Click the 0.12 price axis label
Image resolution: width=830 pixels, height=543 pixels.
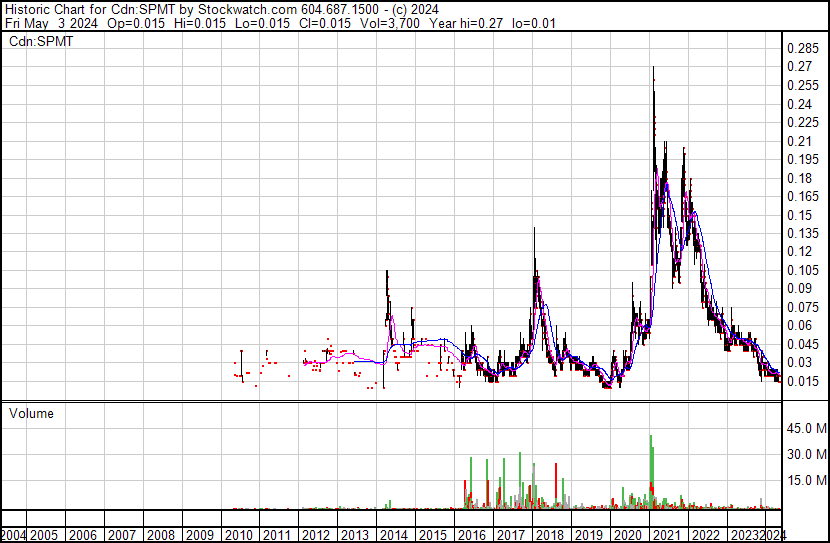click(799, 251)
